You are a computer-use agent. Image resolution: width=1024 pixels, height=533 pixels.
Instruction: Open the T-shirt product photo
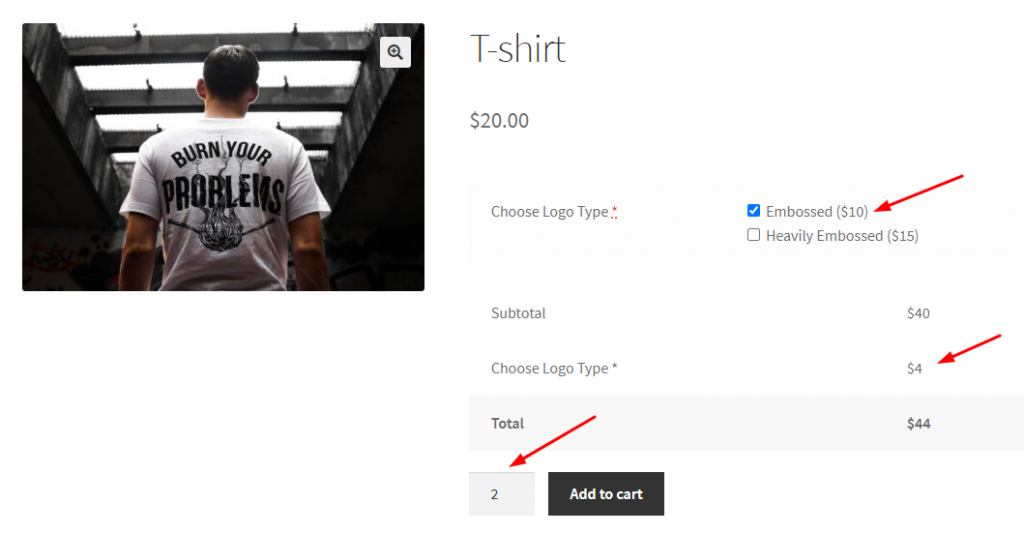click(223, 157)
